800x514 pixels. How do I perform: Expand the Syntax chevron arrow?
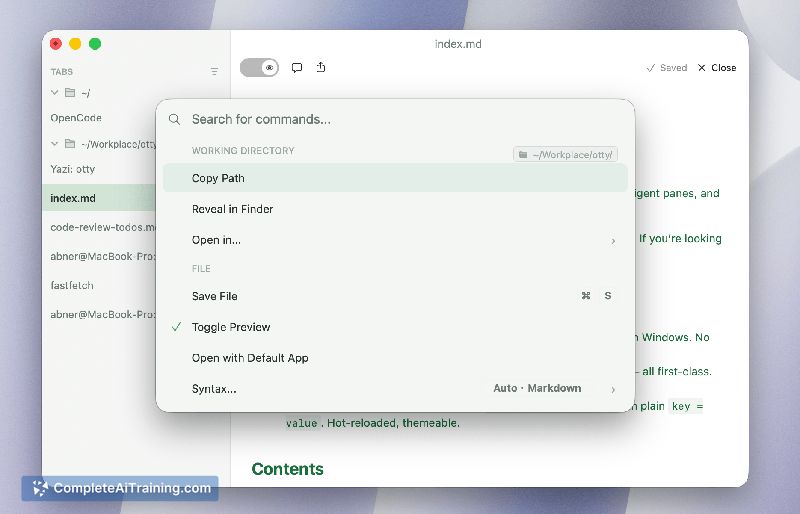[613, 389]
